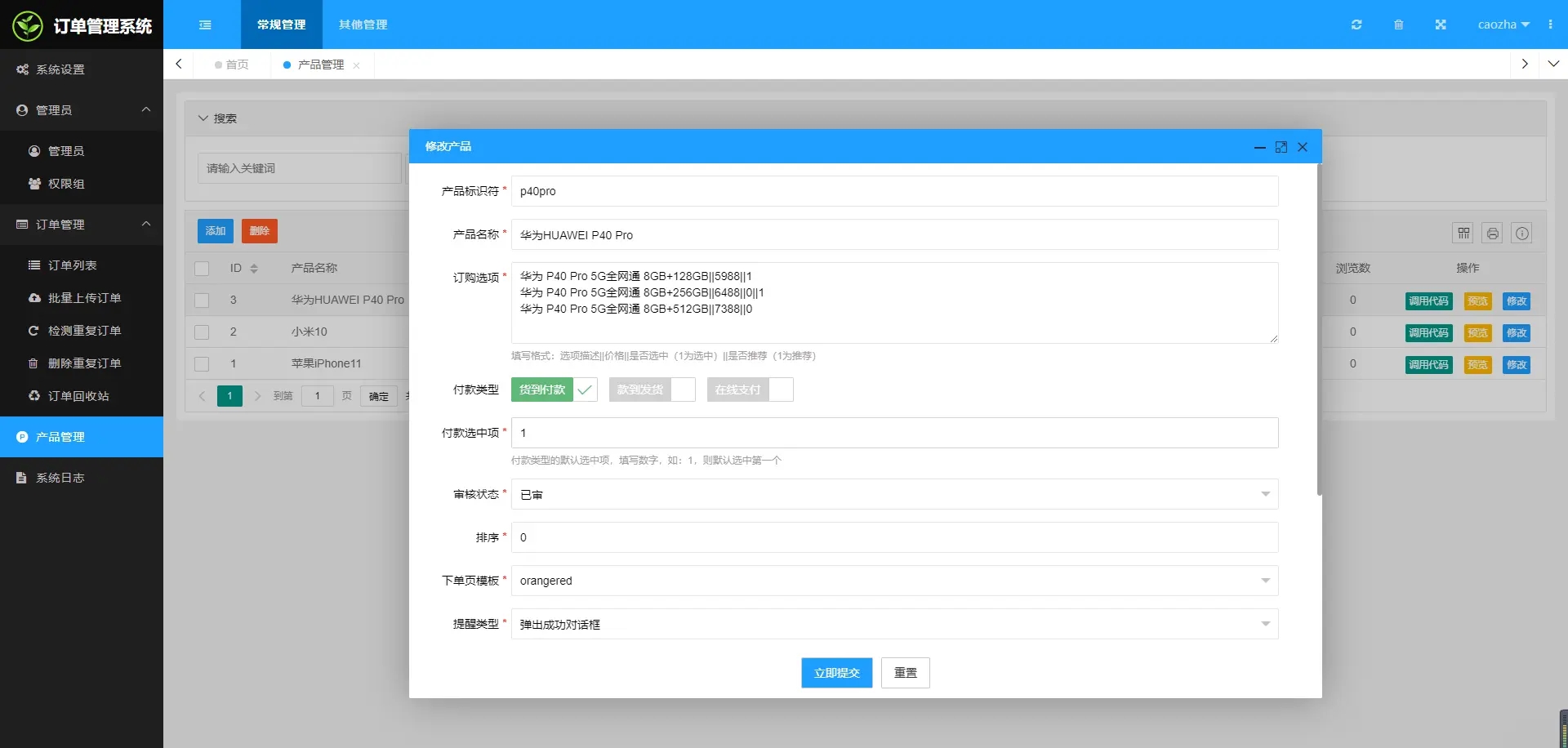Switch to the 其他管理 top tab
The height and width of the screenshot is (748, 1568).
(363, 24)
